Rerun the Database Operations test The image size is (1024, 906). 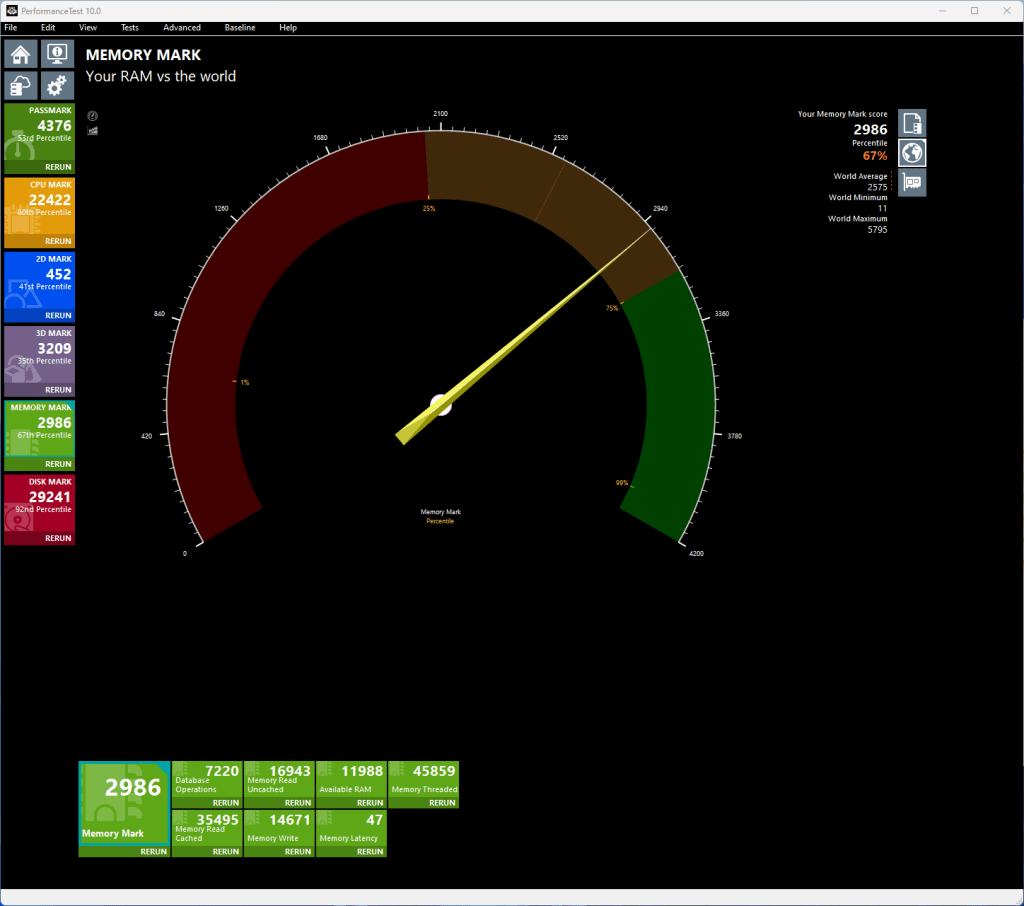click(225, 803)
